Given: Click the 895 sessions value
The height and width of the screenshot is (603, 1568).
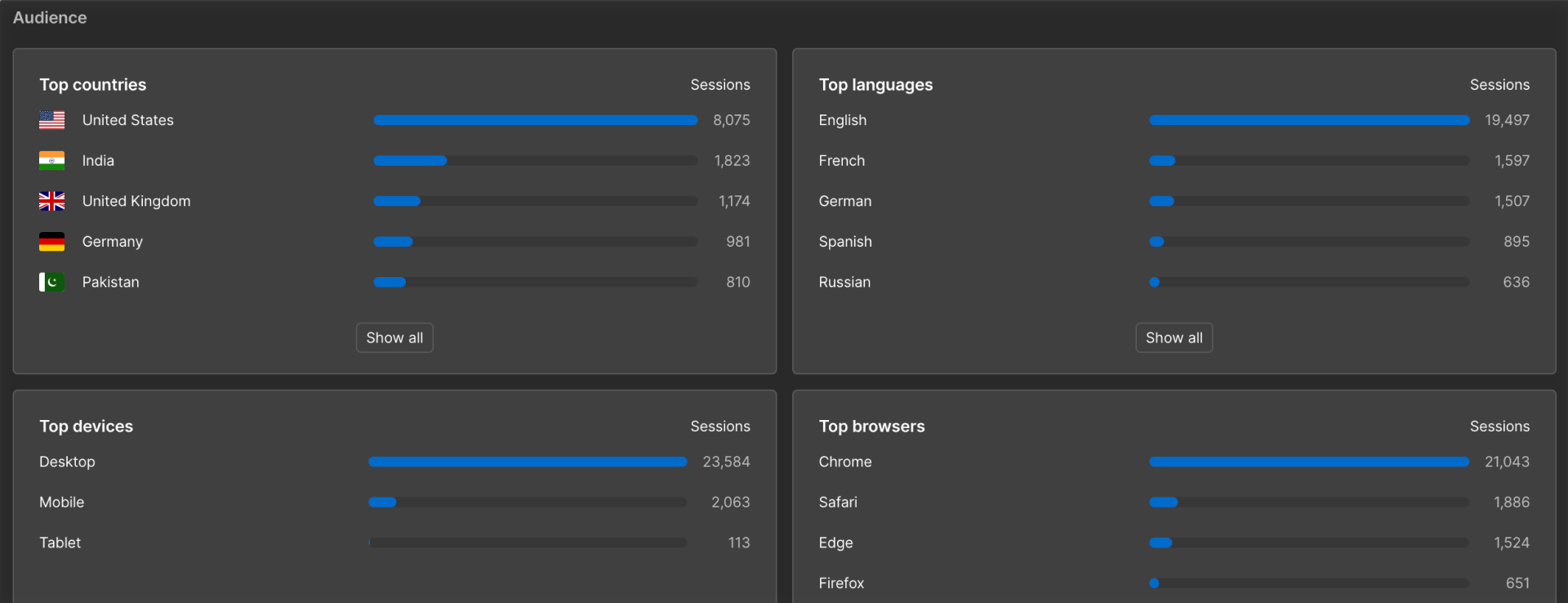Looking at the screenshot, I should (x=1517, y=242).
